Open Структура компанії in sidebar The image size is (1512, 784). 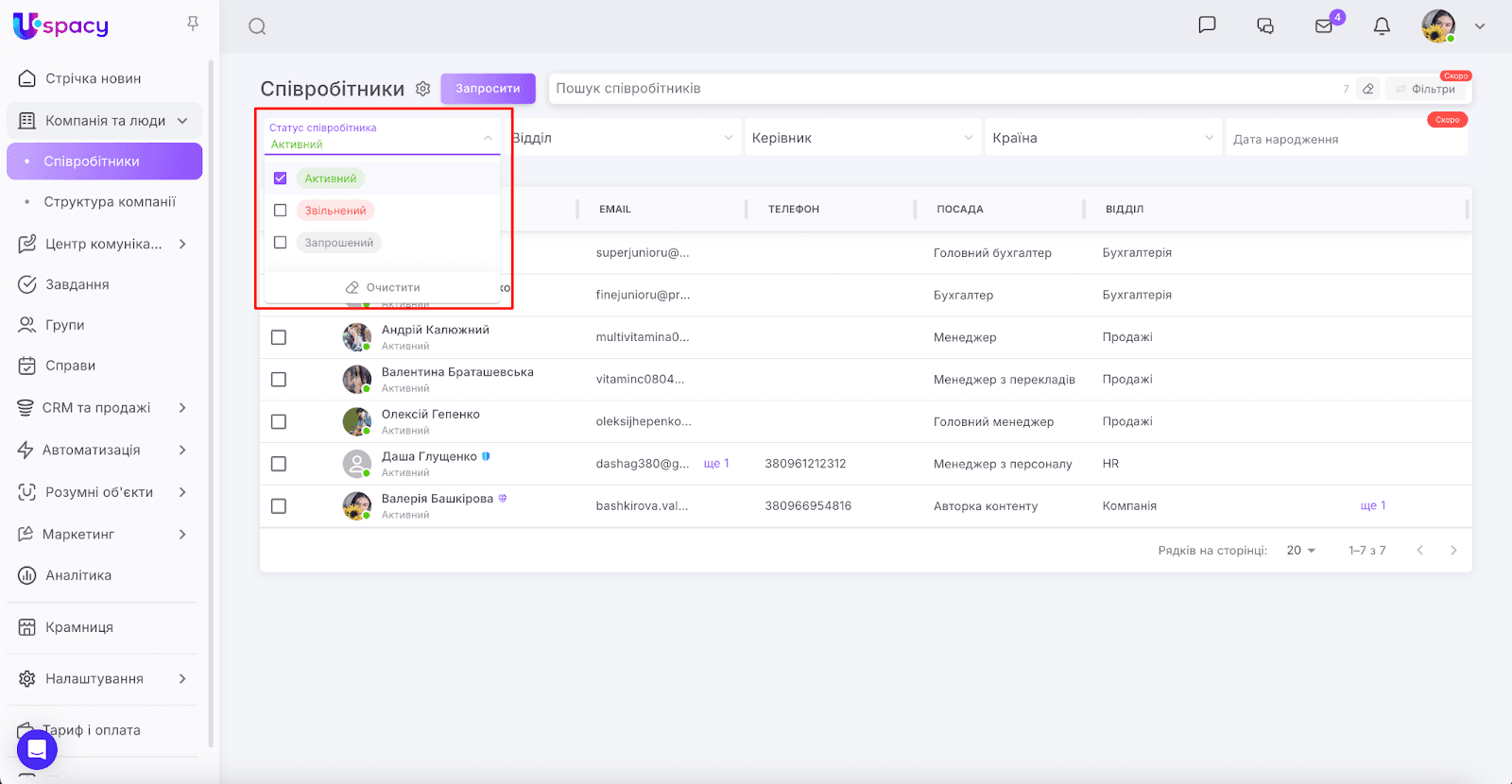(x=110, y=202)
